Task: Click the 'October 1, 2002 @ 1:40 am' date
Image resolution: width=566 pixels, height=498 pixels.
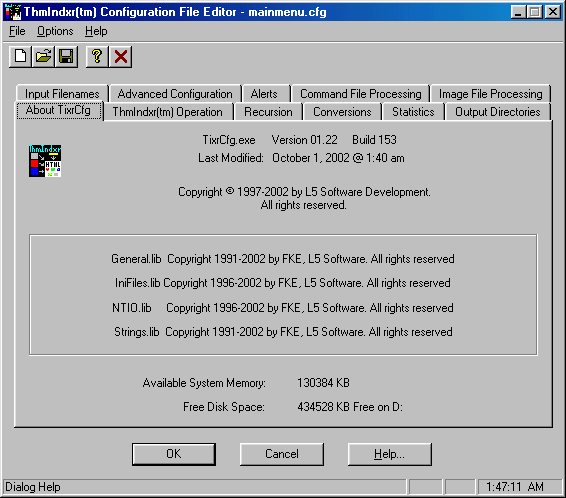Action: point(338,158)
